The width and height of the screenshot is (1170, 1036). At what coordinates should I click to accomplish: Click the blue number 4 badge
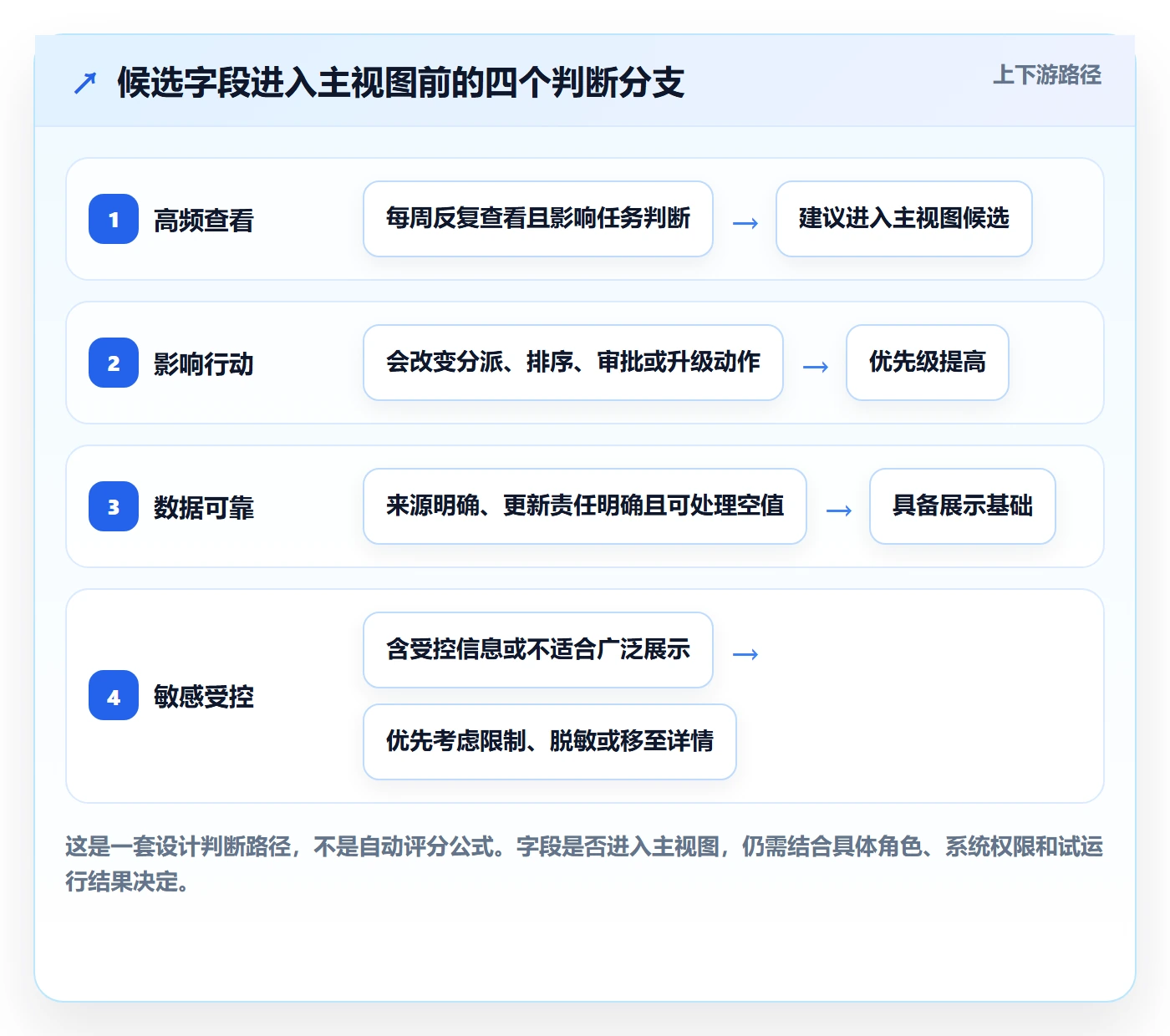click(114, 695)
